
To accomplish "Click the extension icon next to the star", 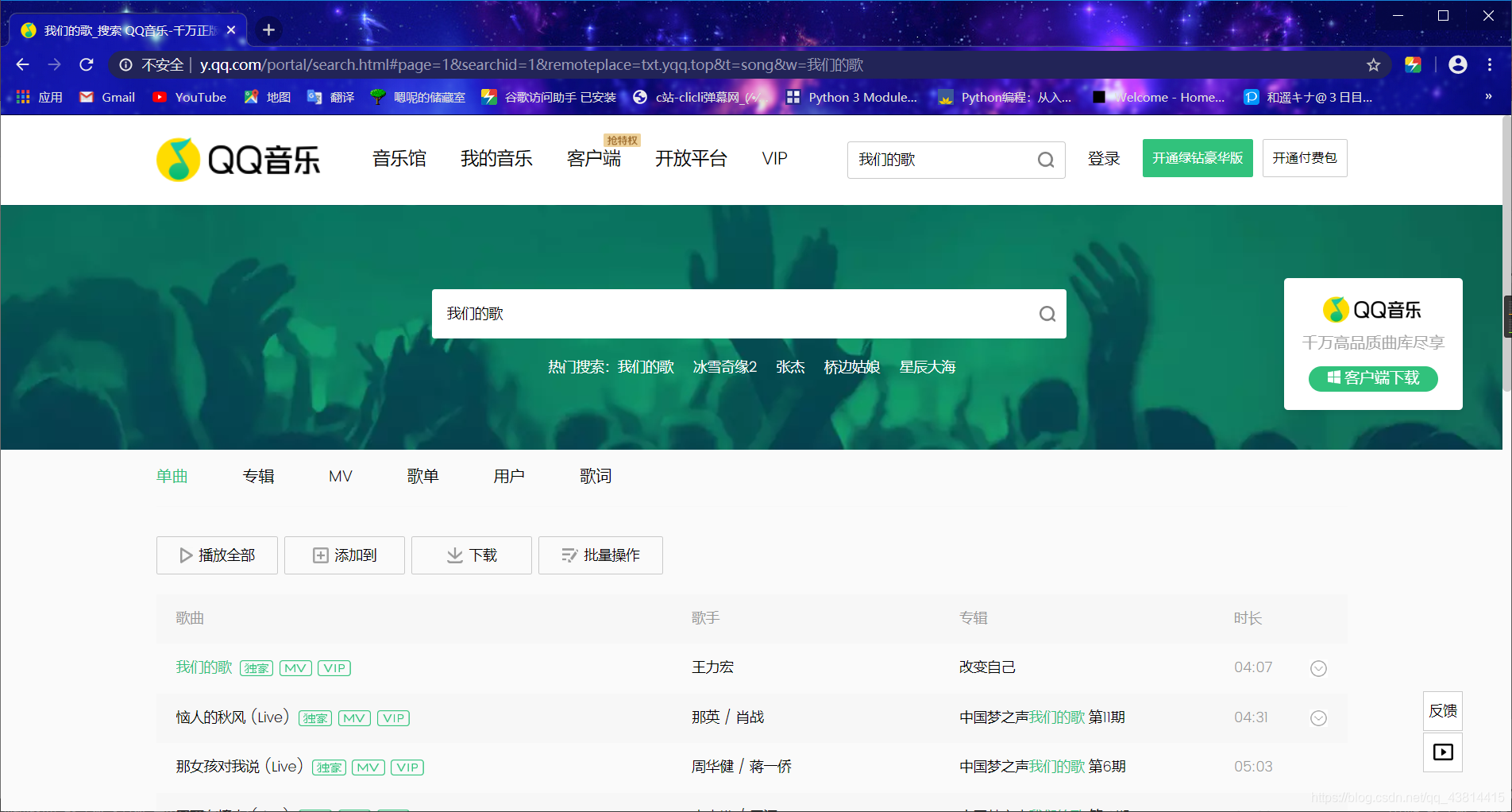I will point(1413,64).
